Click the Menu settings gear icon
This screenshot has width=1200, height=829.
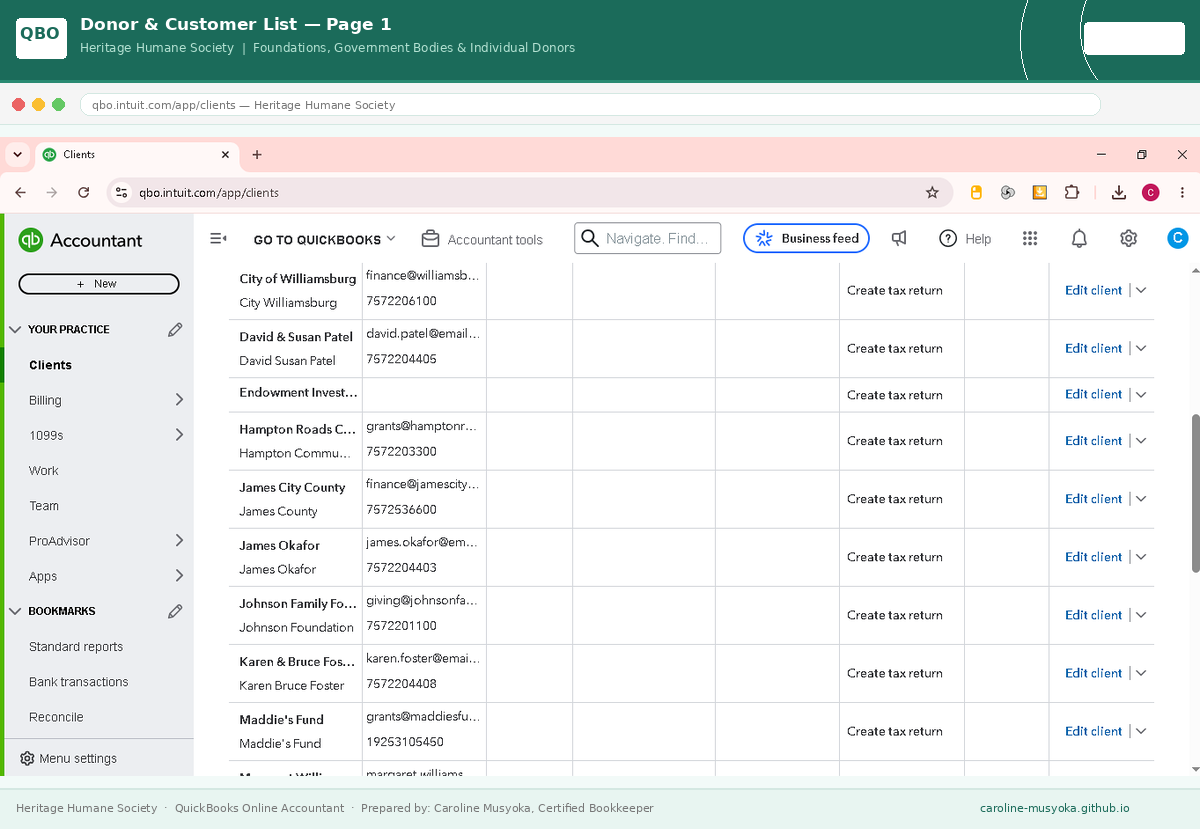pyautogui.click(x=27, y=758)
